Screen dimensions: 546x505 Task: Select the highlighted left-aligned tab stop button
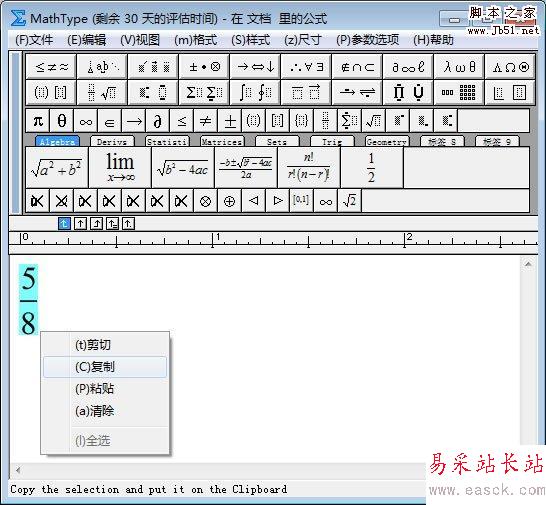pos(64,223)
